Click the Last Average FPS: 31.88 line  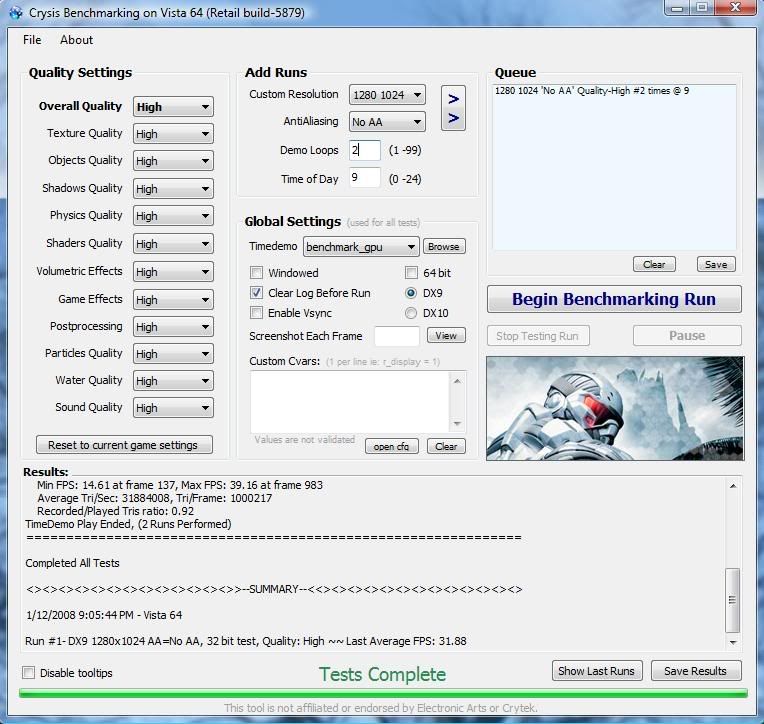246,641
